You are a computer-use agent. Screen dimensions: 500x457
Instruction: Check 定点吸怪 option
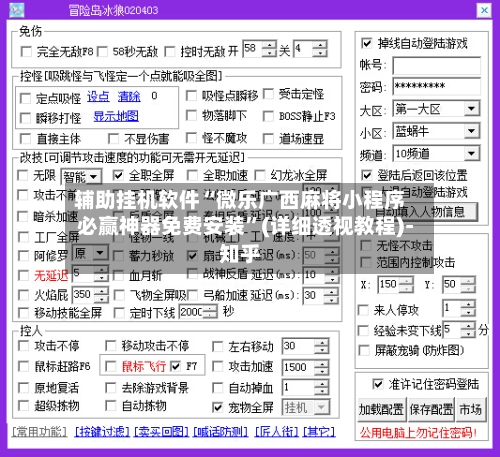click(25, 98)
